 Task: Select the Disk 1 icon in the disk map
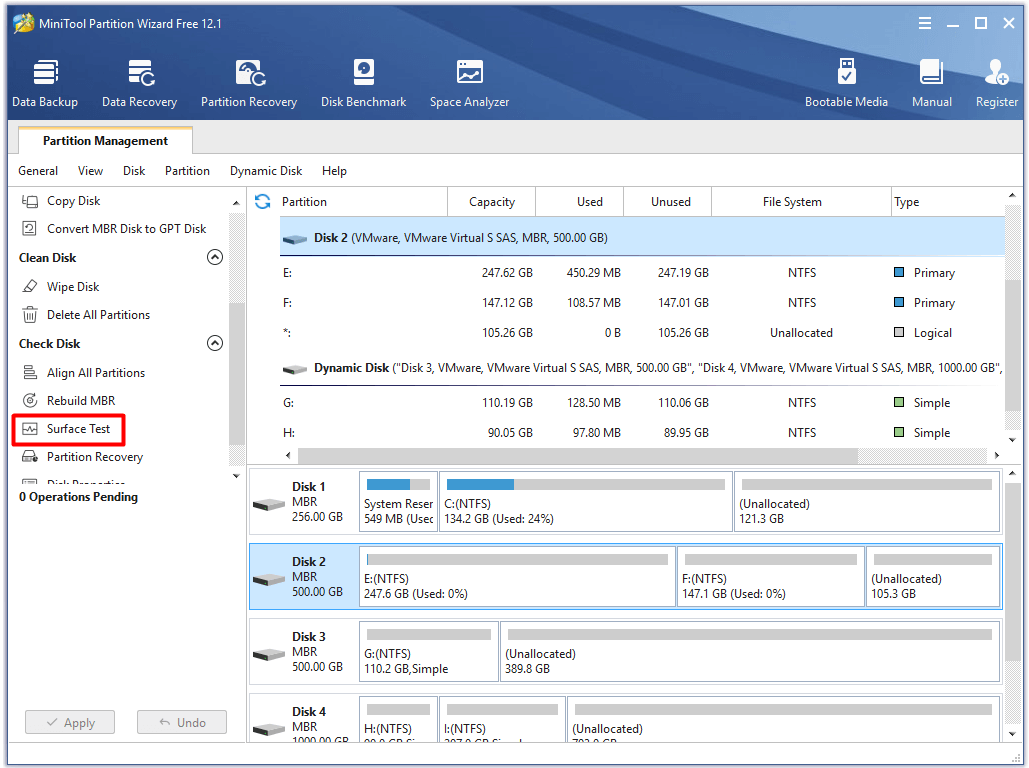269,504
